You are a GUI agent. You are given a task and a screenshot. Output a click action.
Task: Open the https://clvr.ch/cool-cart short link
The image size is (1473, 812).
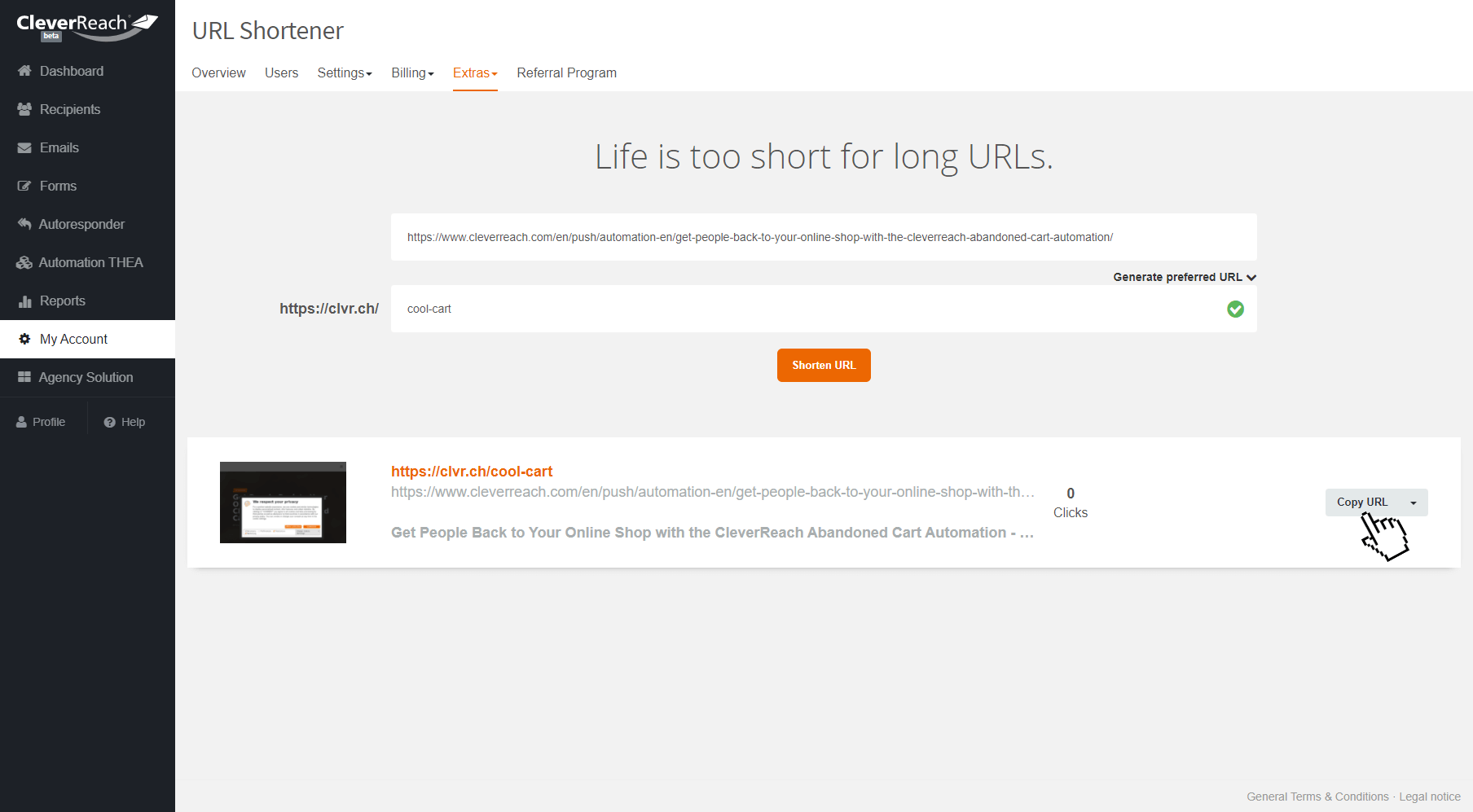tap(472, 471)
